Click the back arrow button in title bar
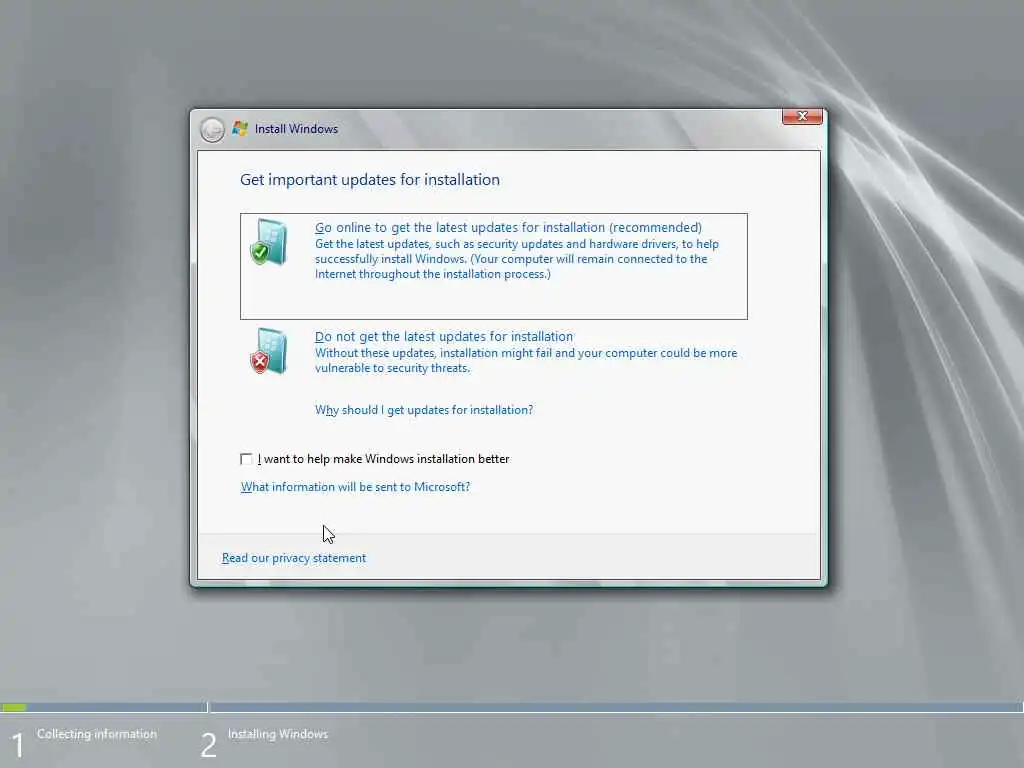The width and height of the screenshot is (1024, 768). click(x=212, y=129)
